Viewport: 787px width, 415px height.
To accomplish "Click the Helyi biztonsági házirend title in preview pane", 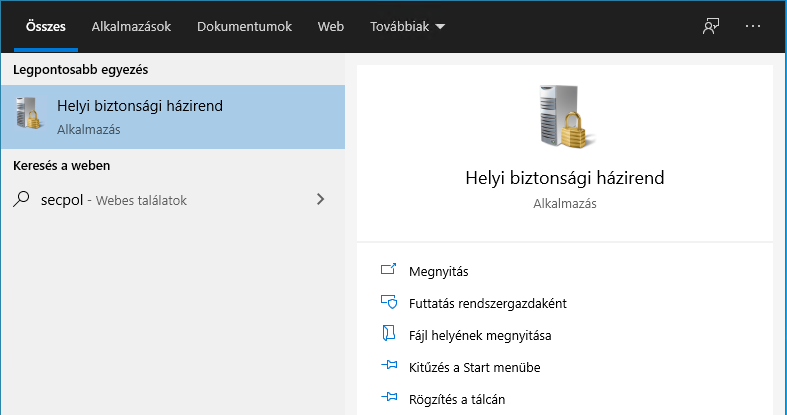I will pos(565,178).
